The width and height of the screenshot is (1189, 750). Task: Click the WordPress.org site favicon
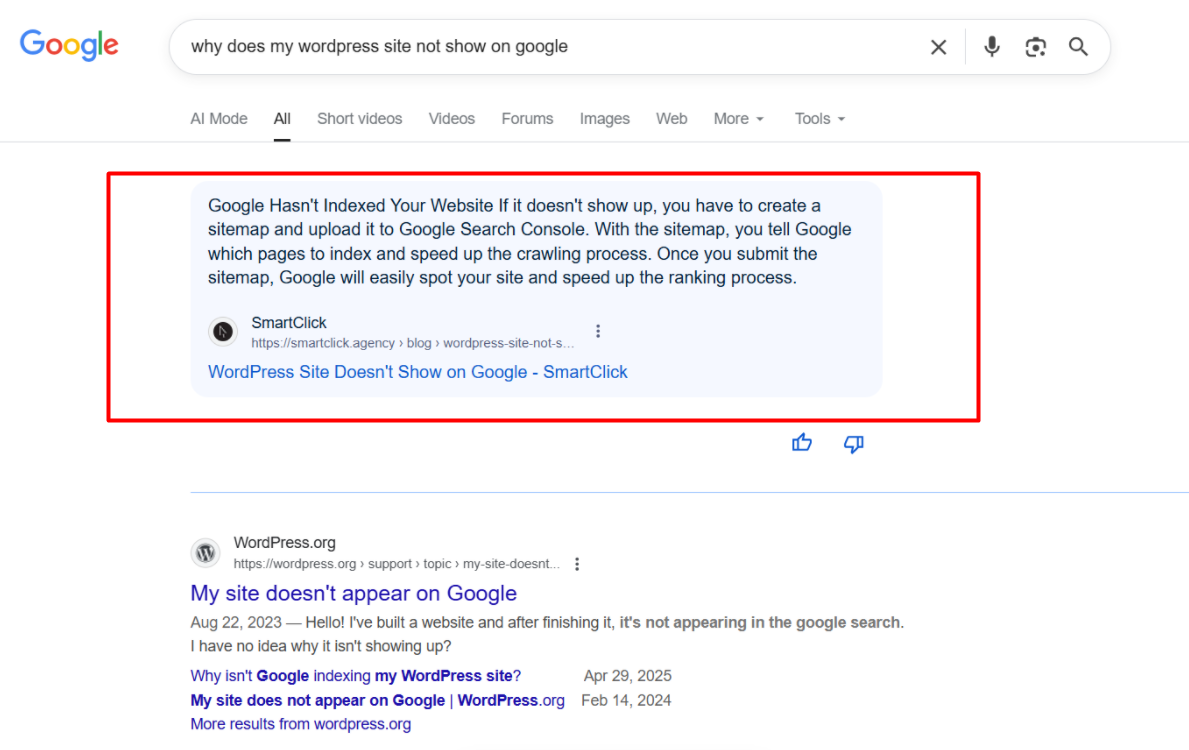click(x=205, y=552)
